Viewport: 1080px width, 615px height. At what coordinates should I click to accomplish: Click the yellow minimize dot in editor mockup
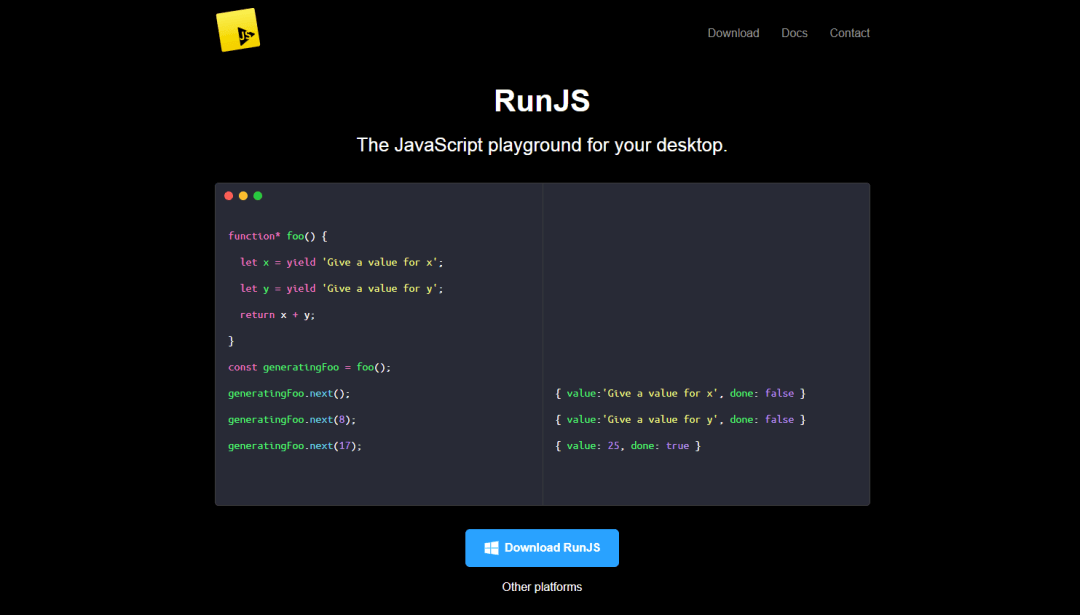(x=243, y=196)
